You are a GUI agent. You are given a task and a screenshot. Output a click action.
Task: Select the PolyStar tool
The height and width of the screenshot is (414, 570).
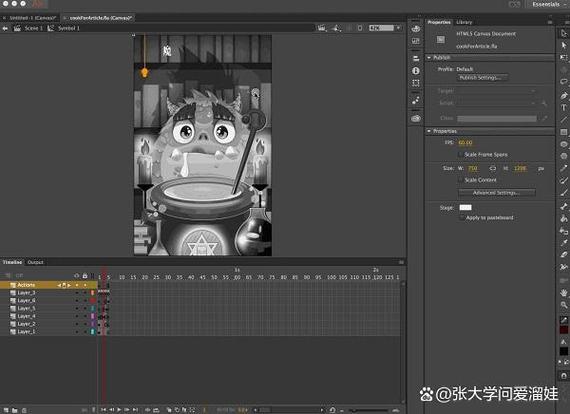(564, 156)
